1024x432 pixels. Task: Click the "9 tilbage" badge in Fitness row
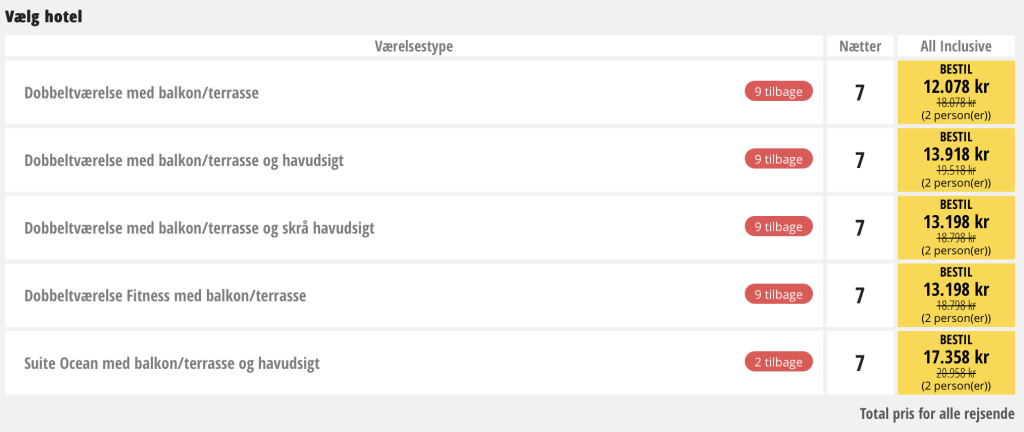point(778,294)
